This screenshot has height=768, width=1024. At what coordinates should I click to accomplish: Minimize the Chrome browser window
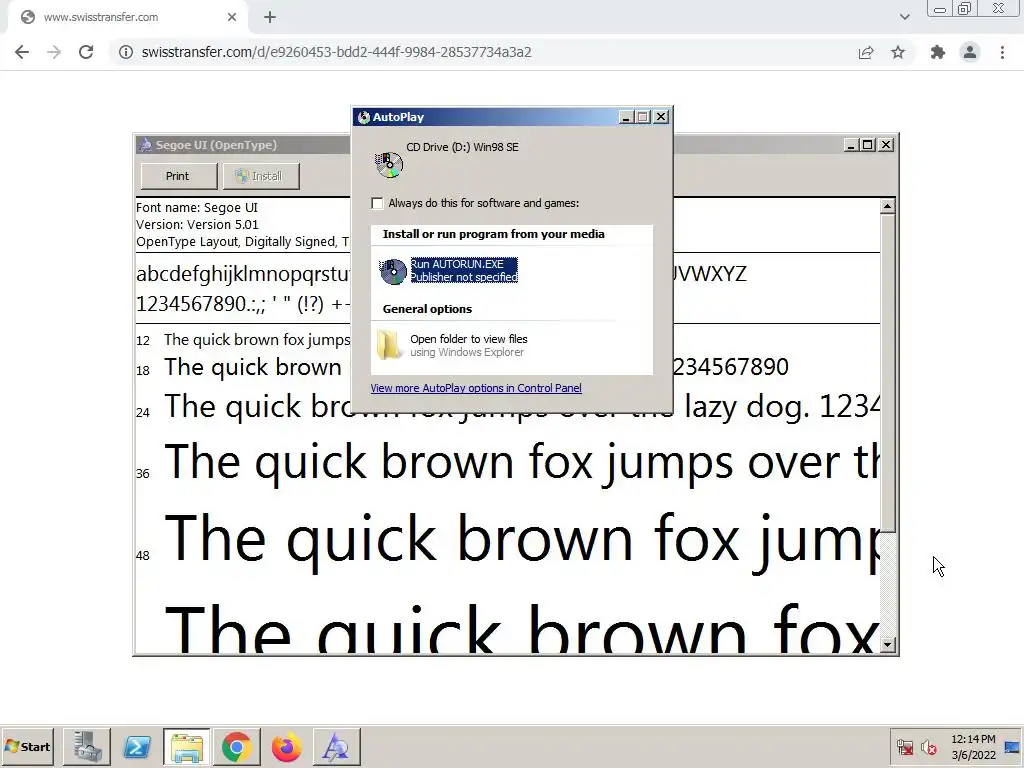(940, 9)
